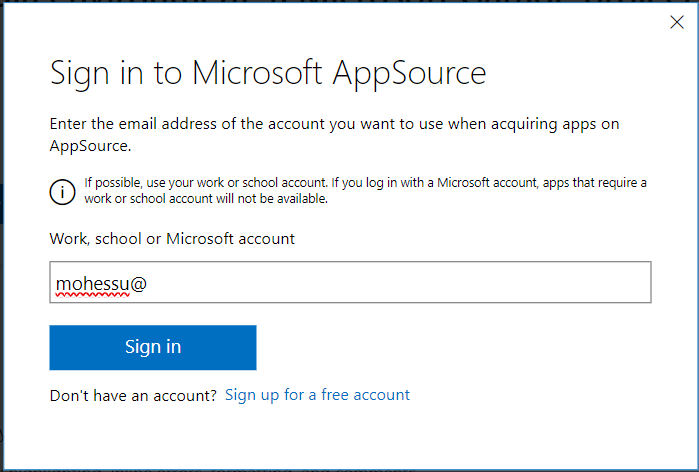Click the Don't have an account? text
Screen dimensions: 699x472
tap(133, 395)
